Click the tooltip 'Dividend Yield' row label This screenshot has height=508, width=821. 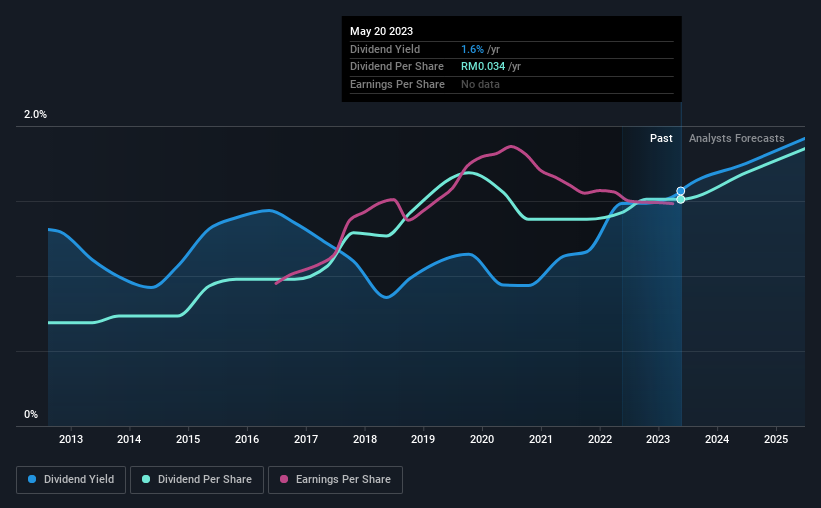385,49
